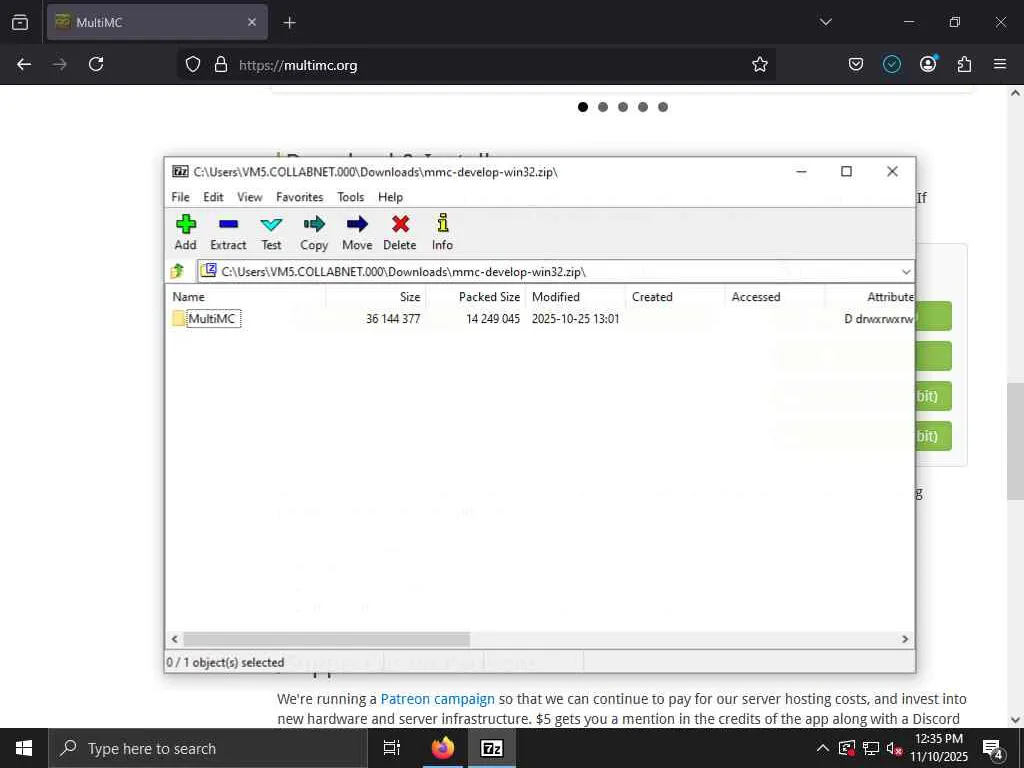The height and width of the screenshot is (768, 1024).
Task: Click the 7-Zip address path field
Action: (x=555, y=272)
